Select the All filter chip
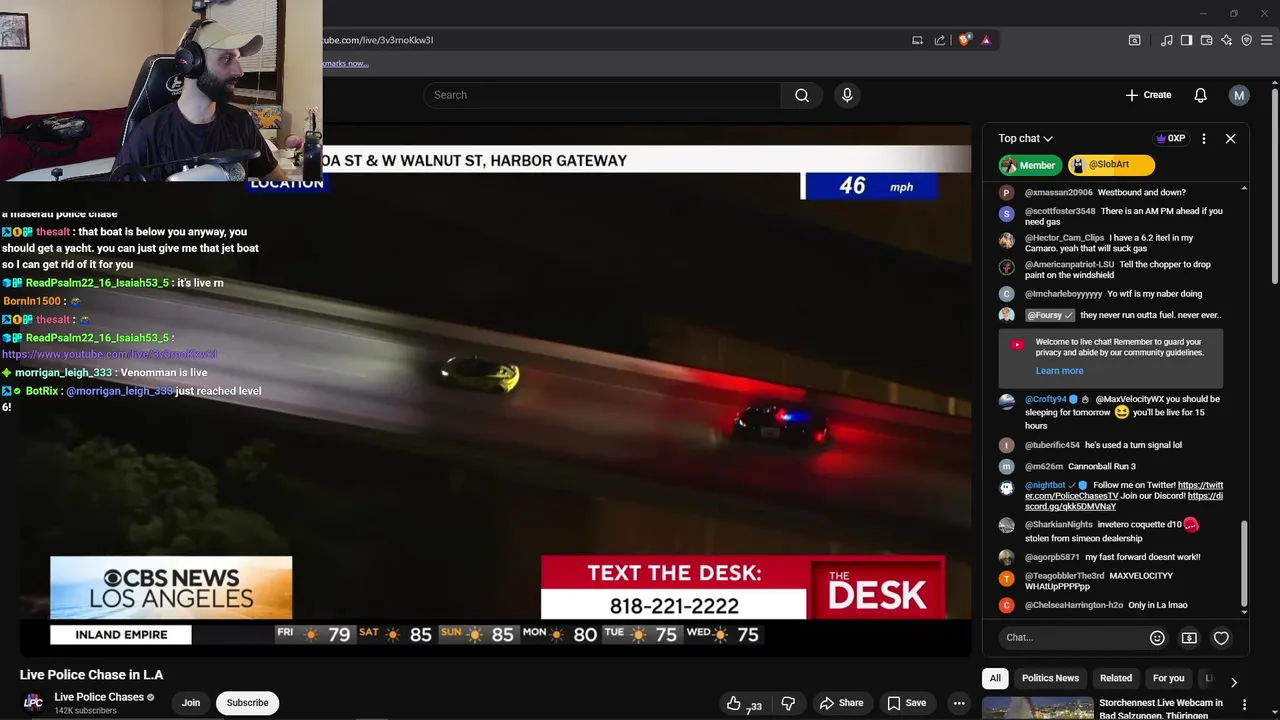This screenshot has height=720, width=1280. 995,678
